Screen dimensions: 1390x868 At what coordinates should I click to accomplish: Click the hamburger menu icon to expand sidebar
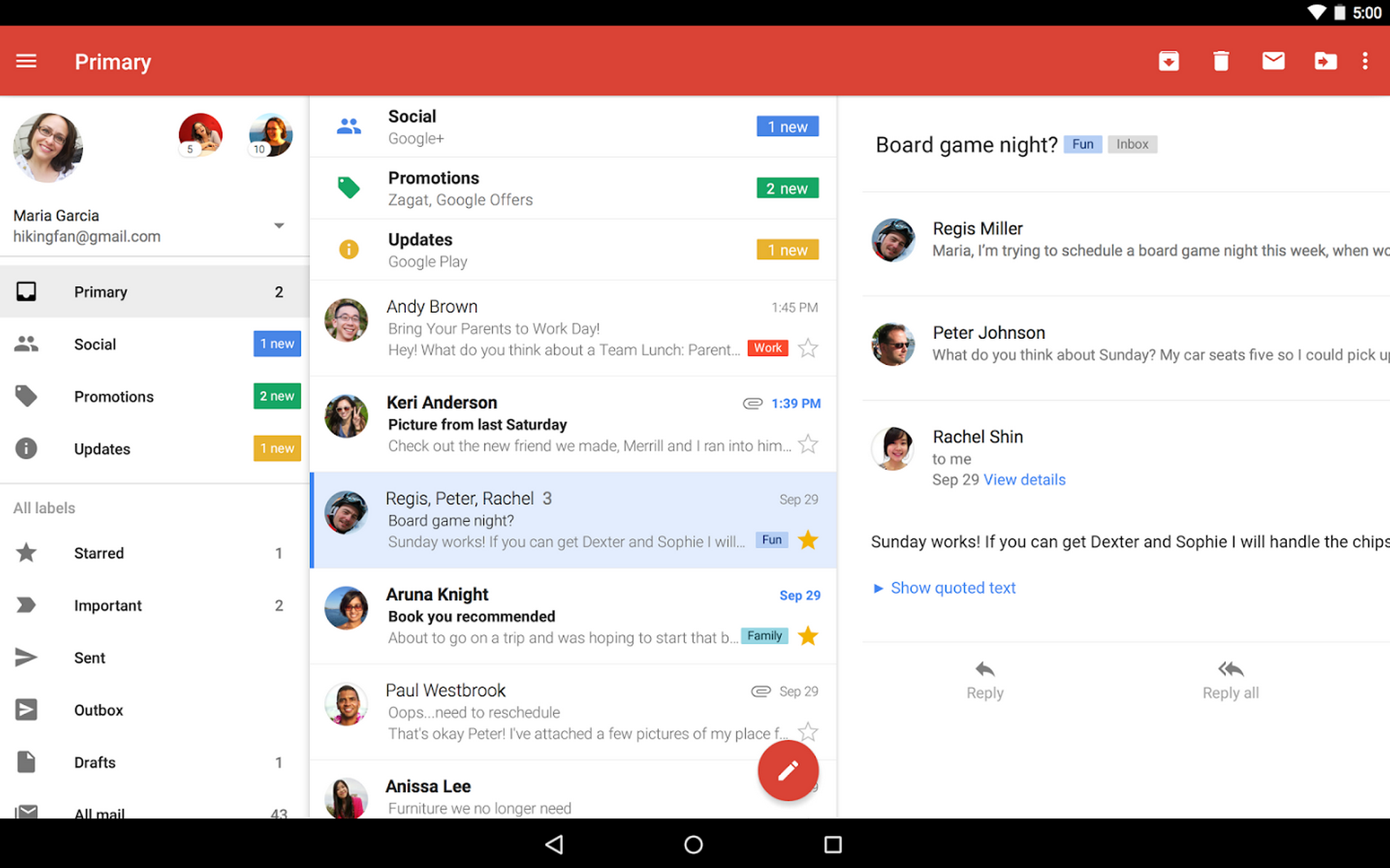click(x=26, y=61)
